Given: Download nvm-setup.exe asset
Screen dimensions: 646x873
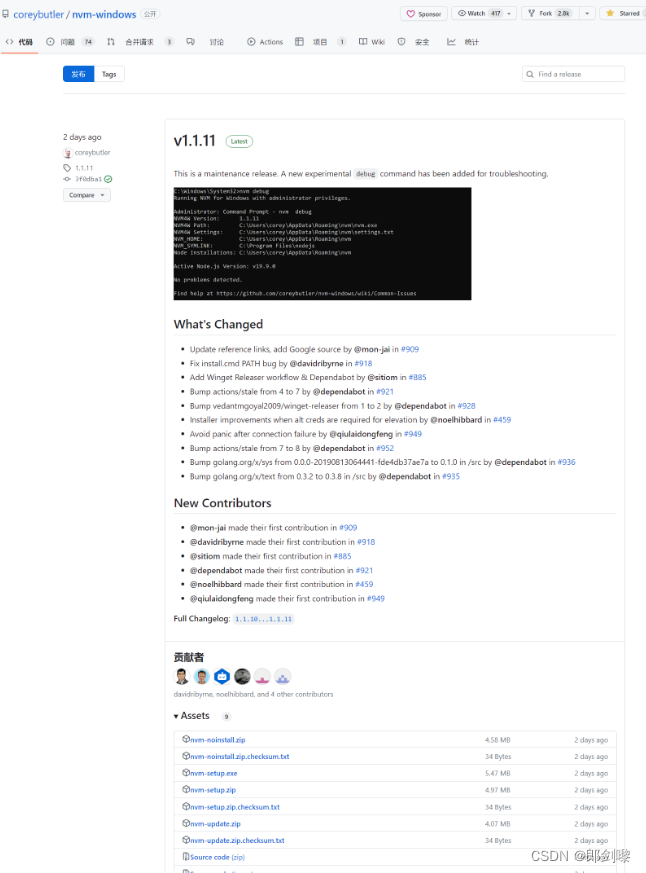Looking at the screenshot, I should point(214,773).
